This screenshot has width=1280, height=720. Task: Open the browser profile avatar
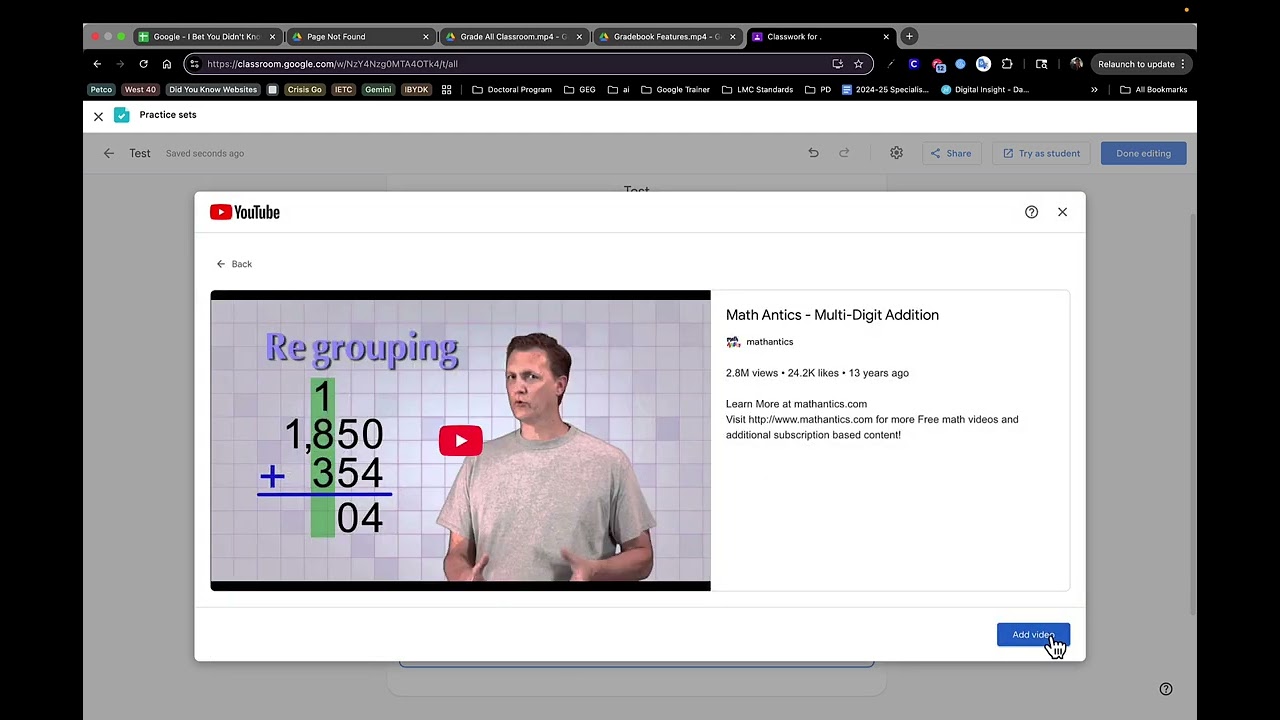coord(1076,64)
